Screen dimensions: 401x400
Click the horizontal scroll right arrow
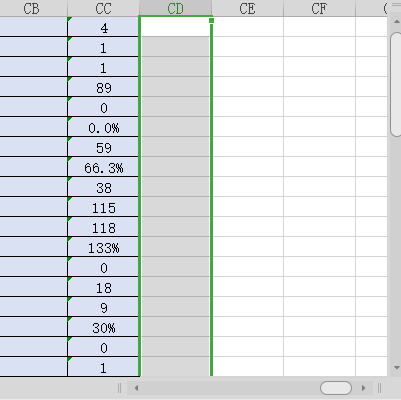(x=363, y=388)
